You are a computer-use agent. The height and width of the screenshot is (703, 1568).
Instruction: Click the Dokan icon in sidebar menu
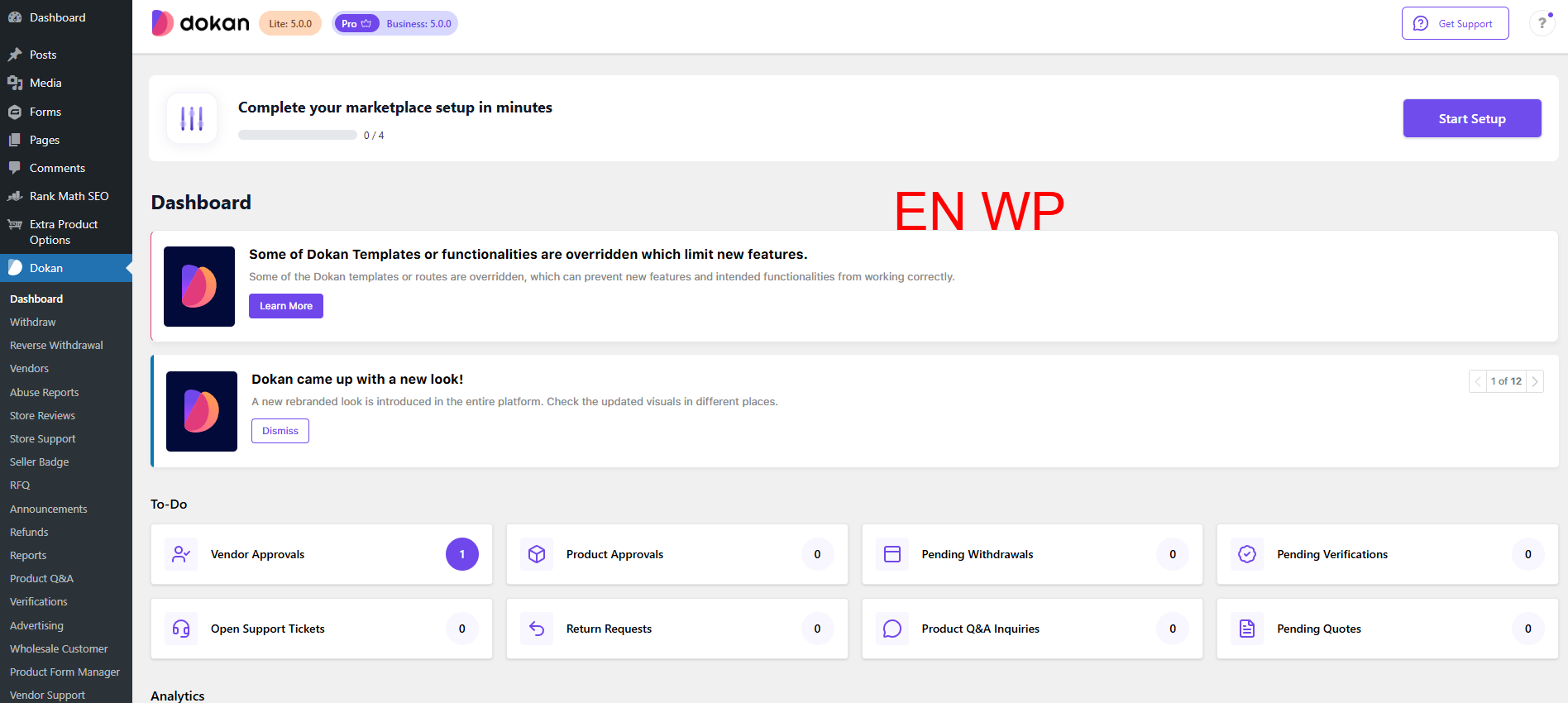tap(15, 268)
